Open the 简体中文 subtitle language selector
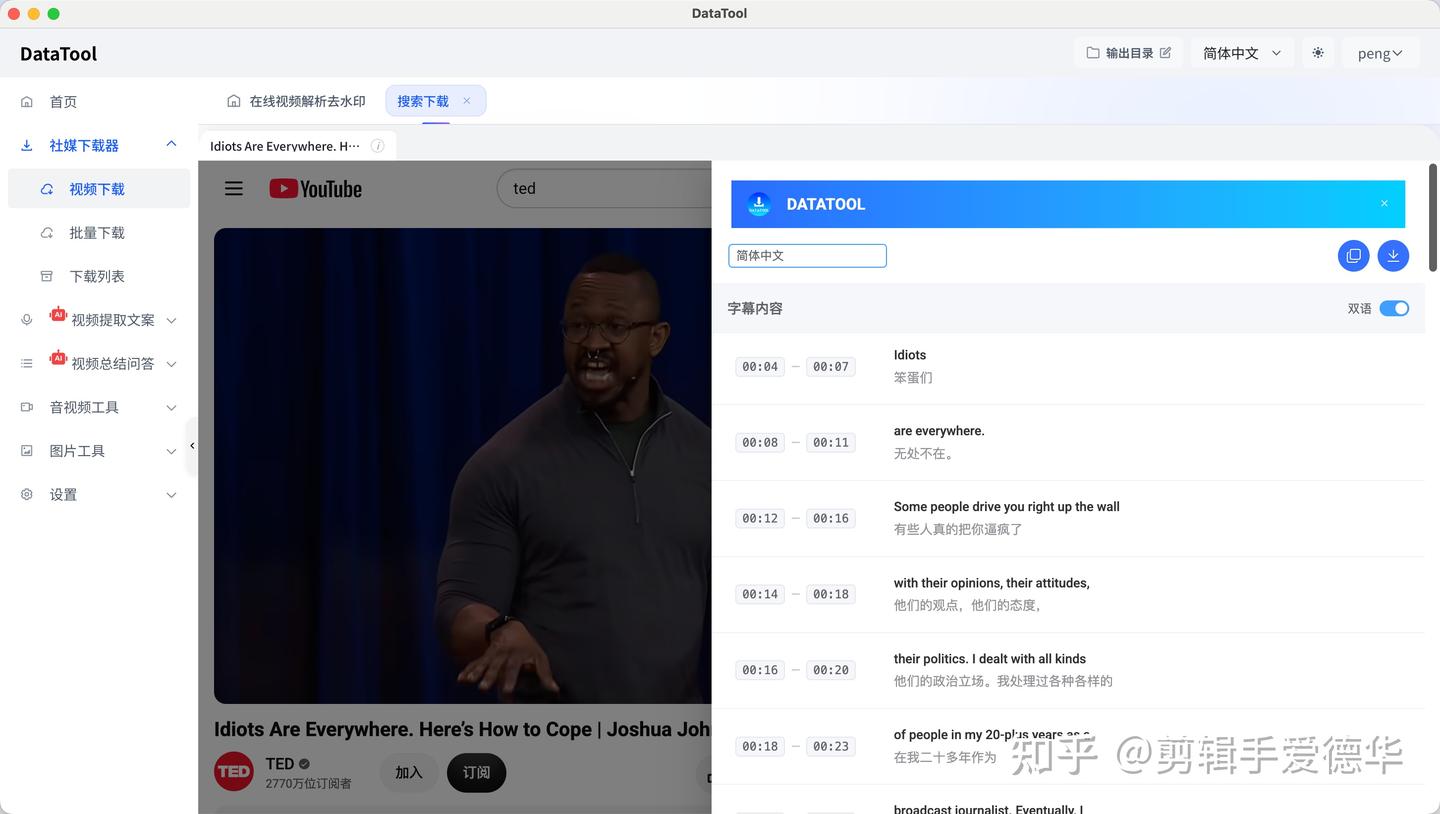The height and width of the screenshot is (814, 1440). pos(807,256)
